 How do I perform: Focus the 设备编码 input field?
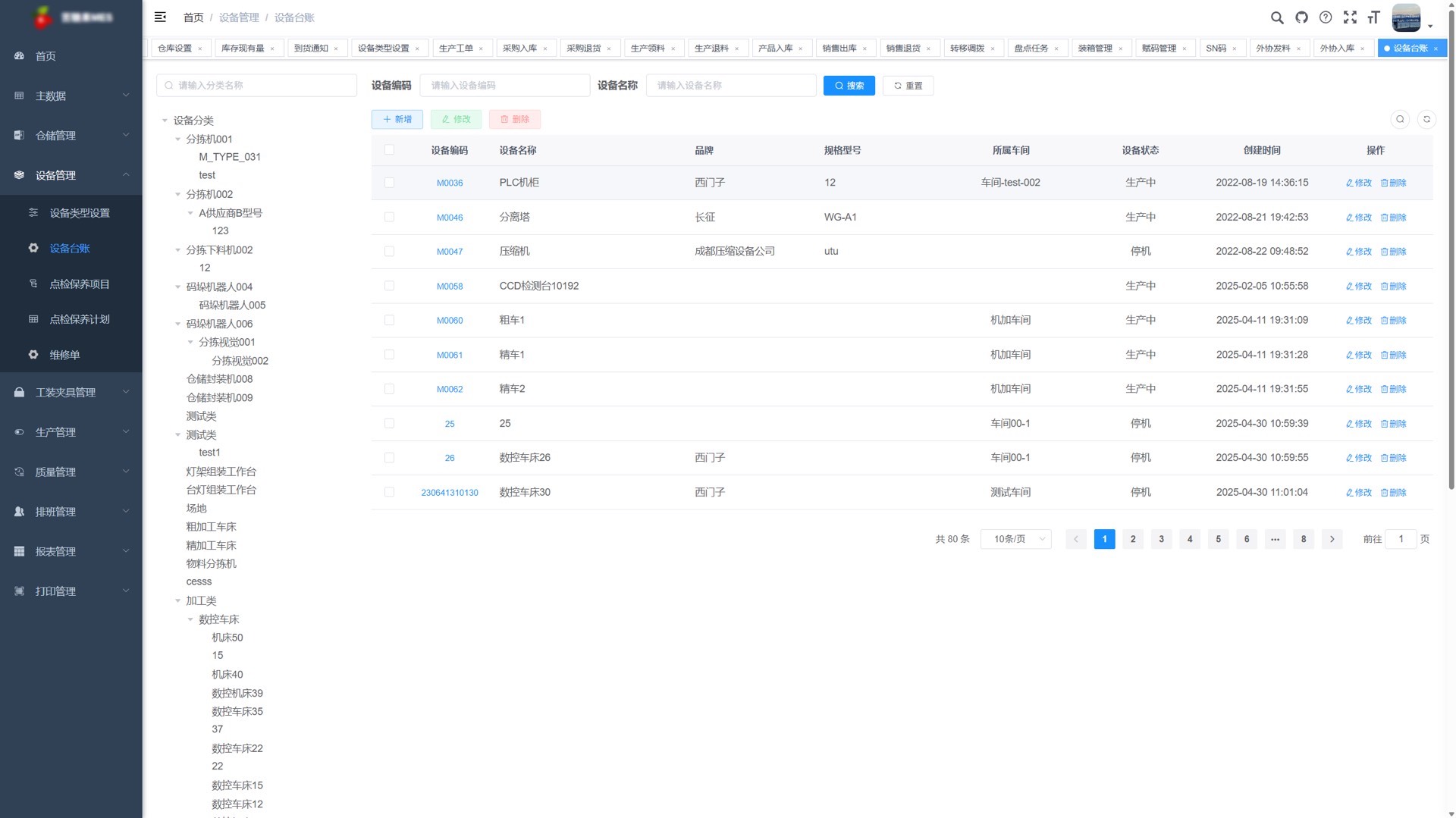504,86
